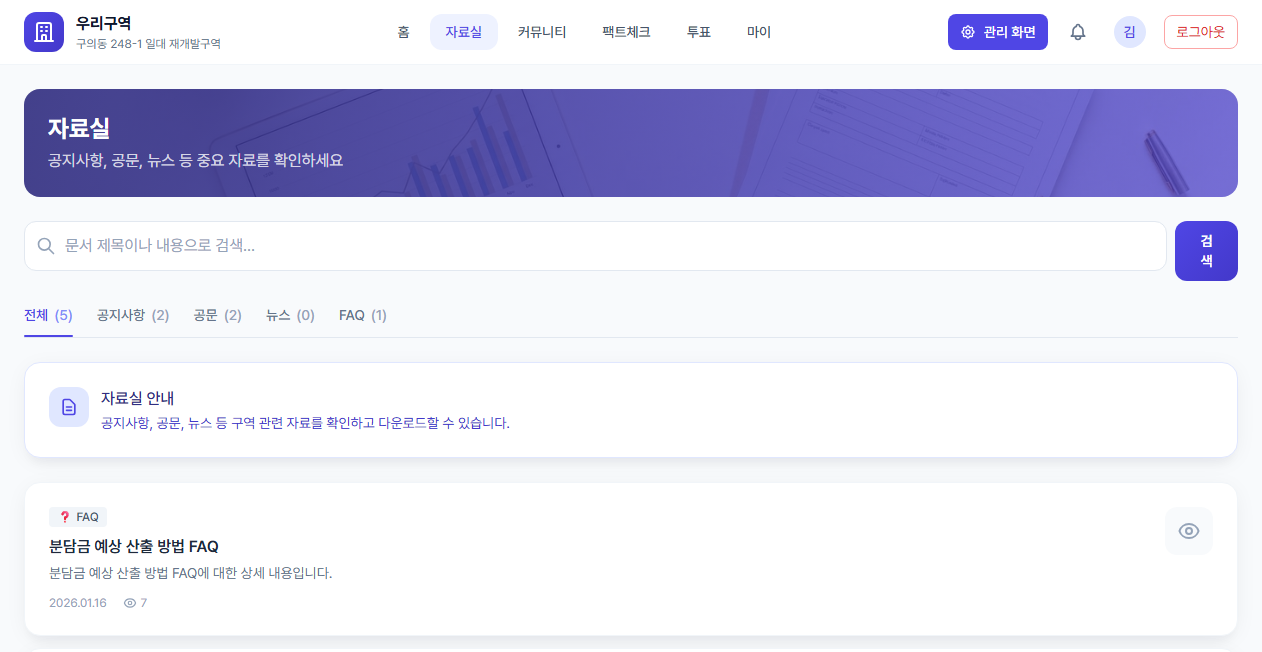
Task: Click the 우리구역 building logo icon
Action: pos(44,32)
